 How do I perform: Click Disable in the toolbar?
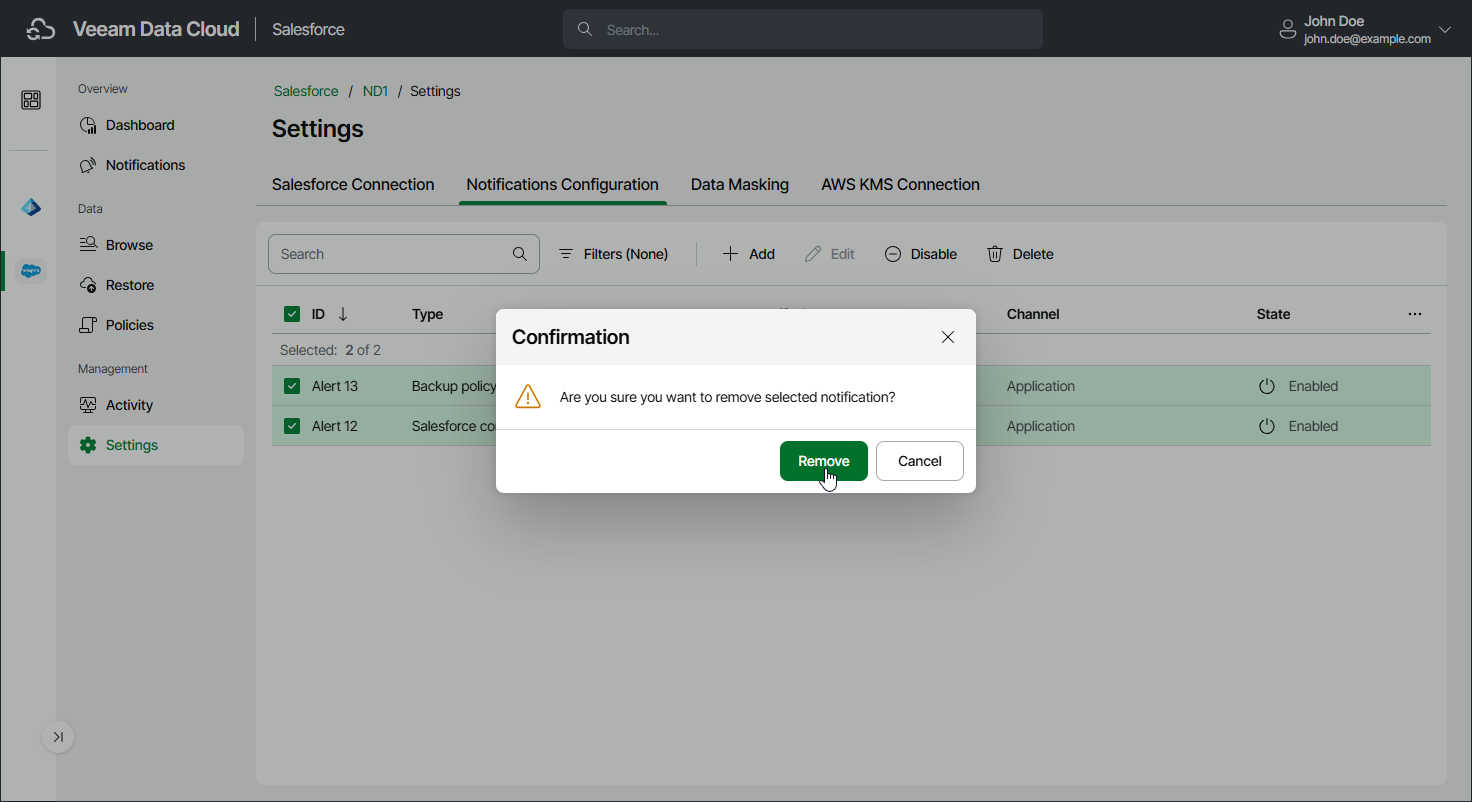click(x=921, y=254)
